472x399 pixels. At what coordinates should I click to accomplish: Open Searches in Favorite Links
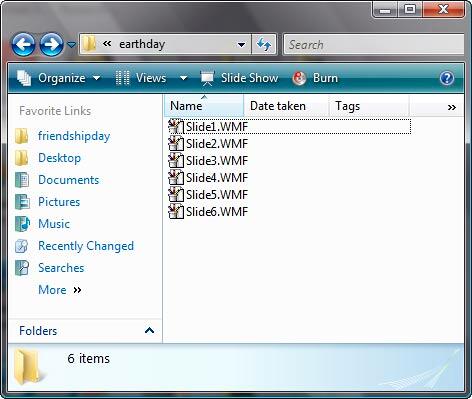click(61, 268)
